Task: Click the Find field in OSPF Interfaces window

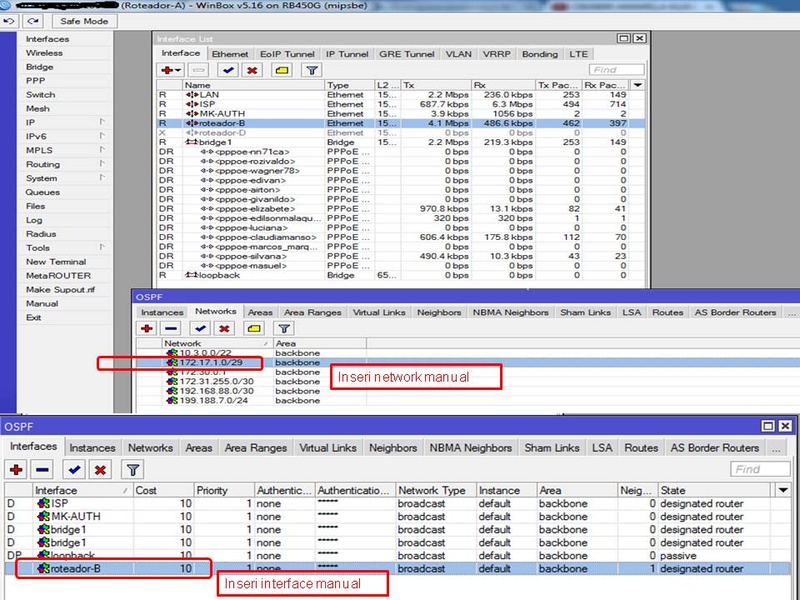Action: click(760, 469)
